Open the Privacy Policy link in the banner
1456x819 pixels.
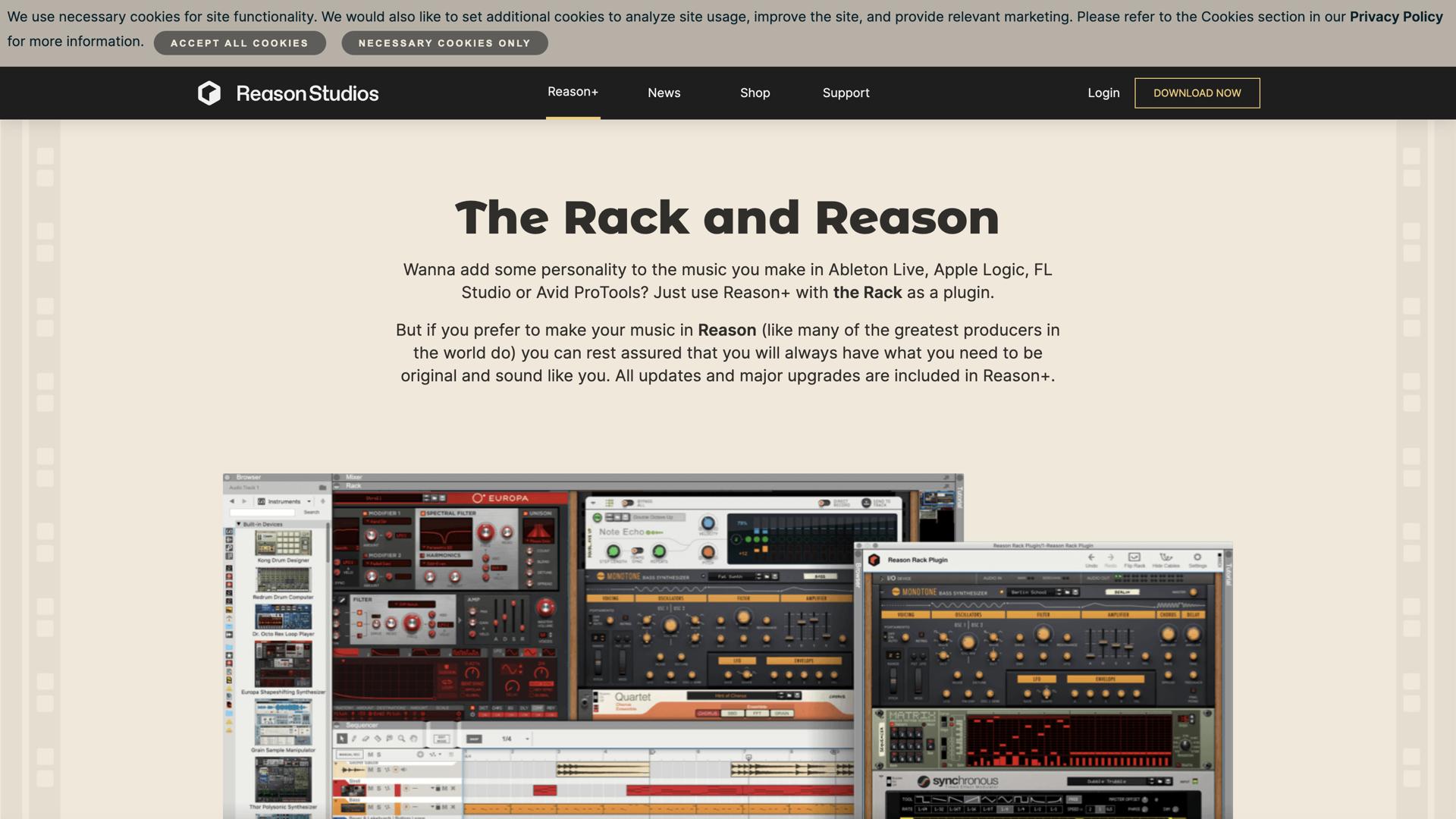tap(1396, 16)
